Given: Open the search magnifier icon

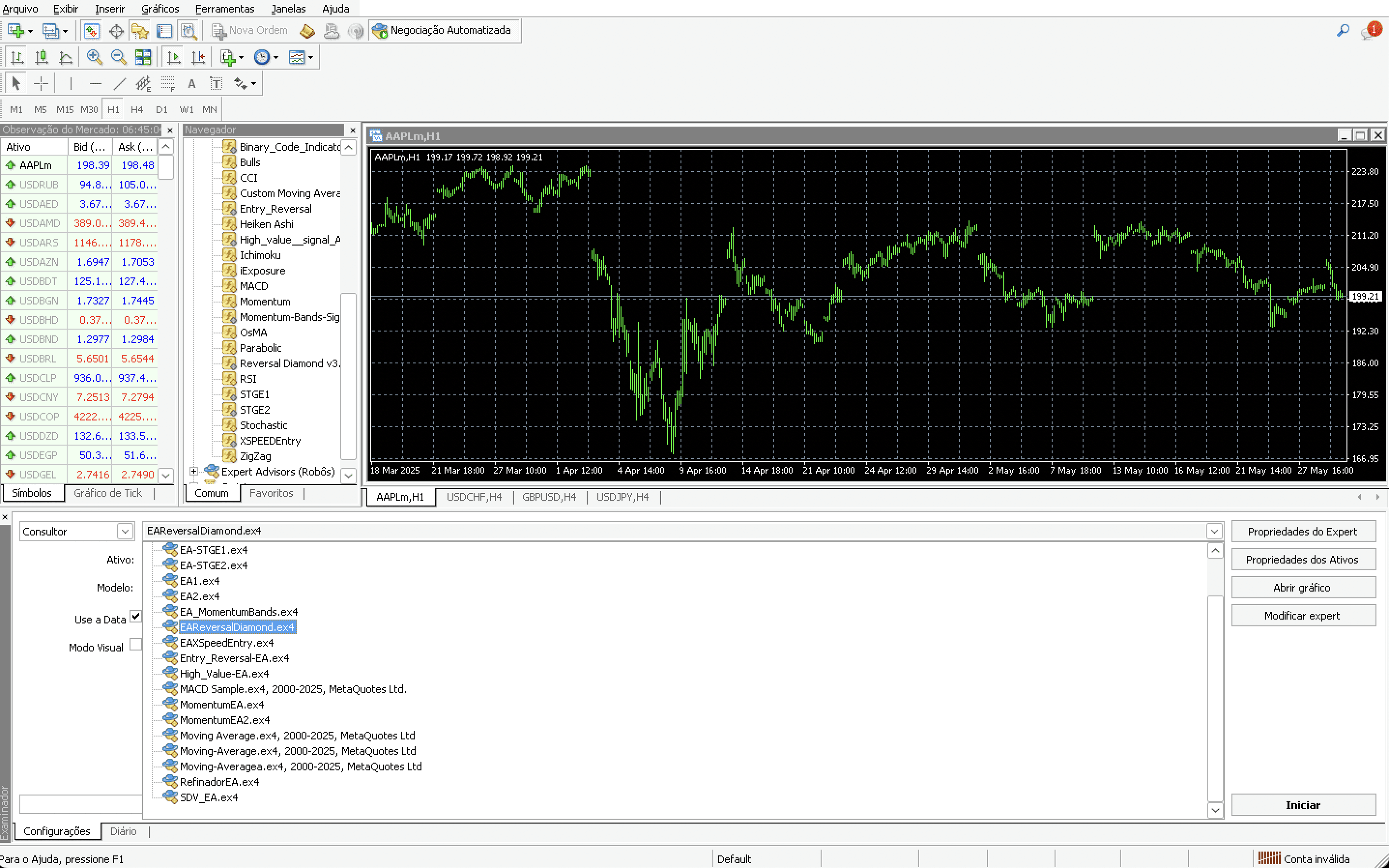Looking at the screenshot, I should pyautogui.click(x=1343, y=30).
